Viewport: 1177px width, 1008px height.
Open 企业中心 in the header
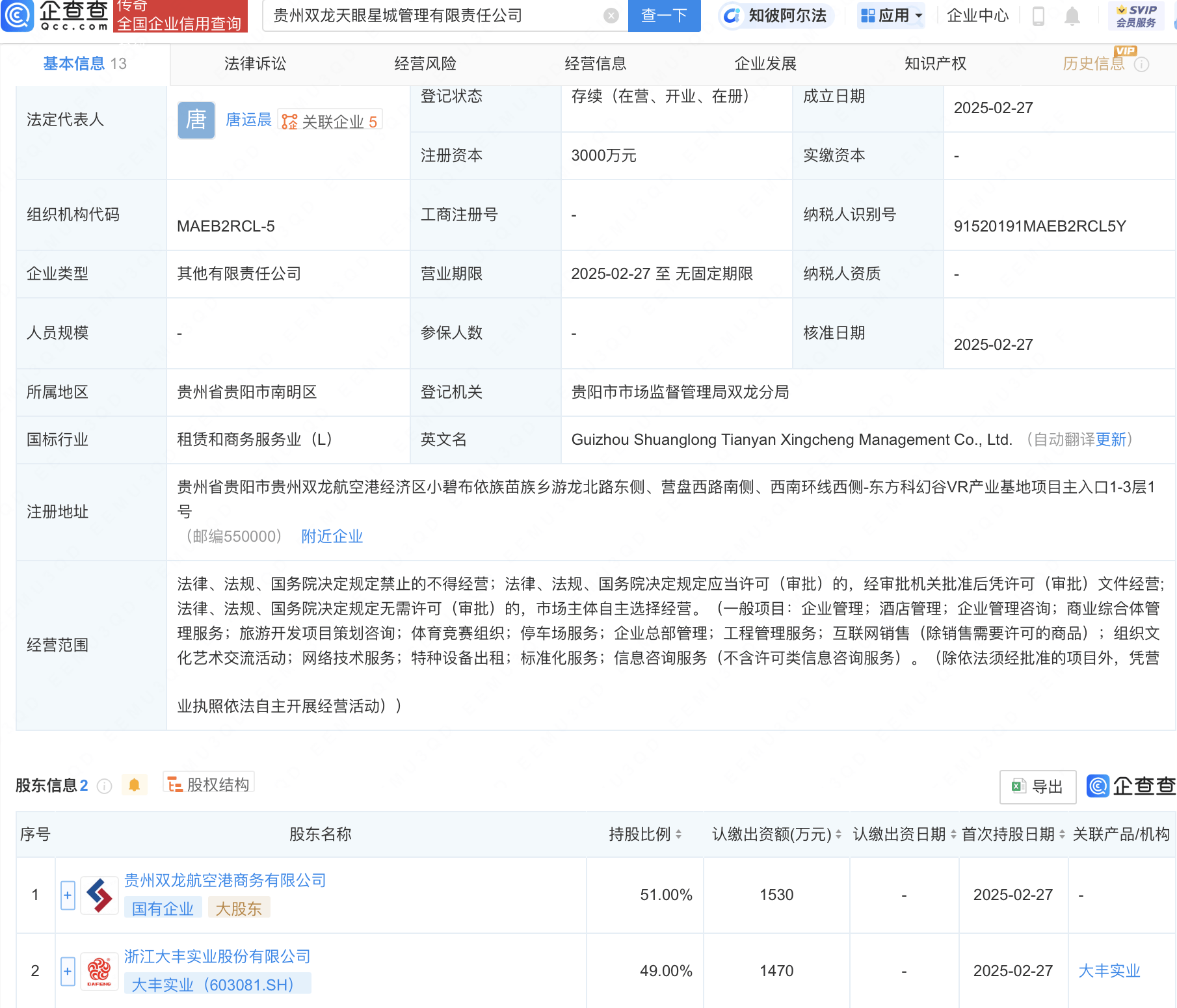tap(977, 16)
